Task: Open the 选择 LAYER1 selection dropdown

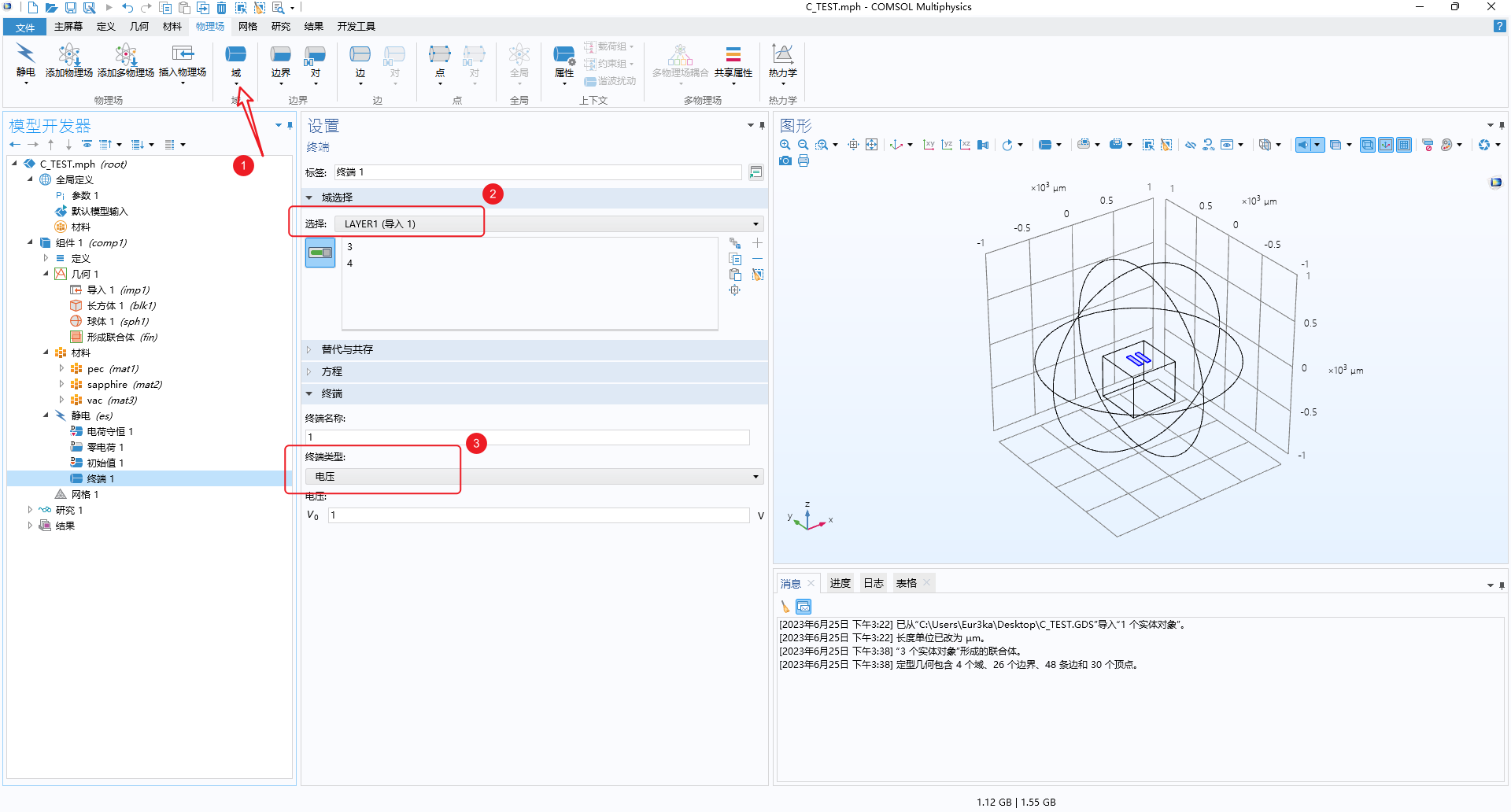Action: click(549, 224)
